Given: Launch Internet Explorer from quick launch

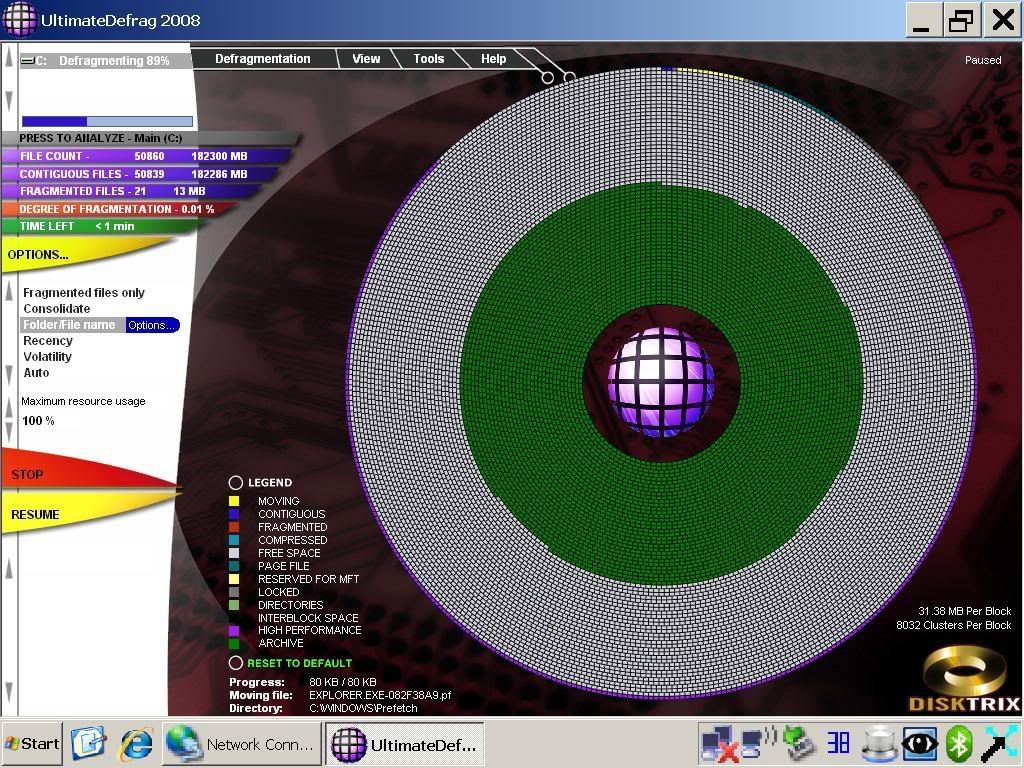Looking at the screenshot, I should pos(136,743).
